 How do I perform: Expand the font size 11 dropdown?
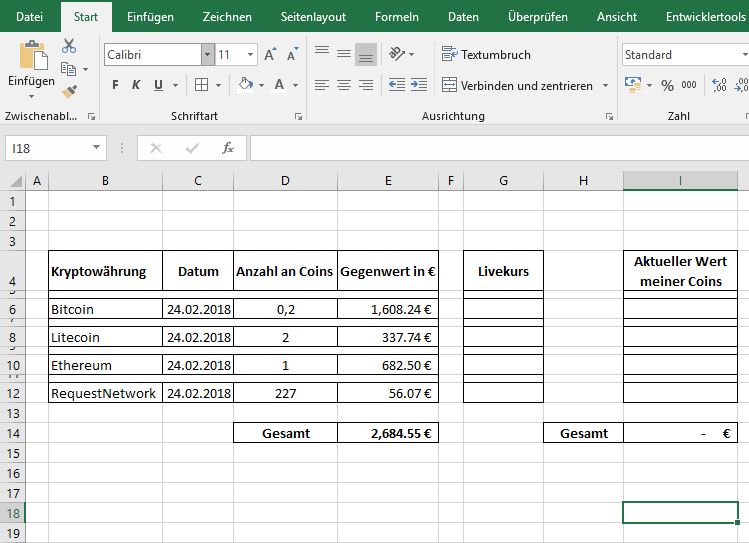(x=250, y=55)
